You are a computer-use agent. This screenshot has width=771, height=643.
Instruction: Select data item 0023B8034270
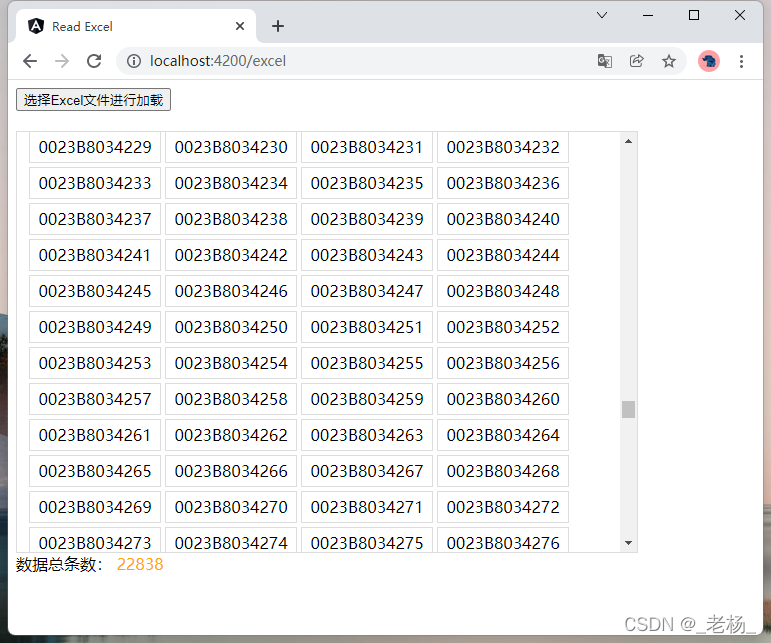tap(231, 507)
